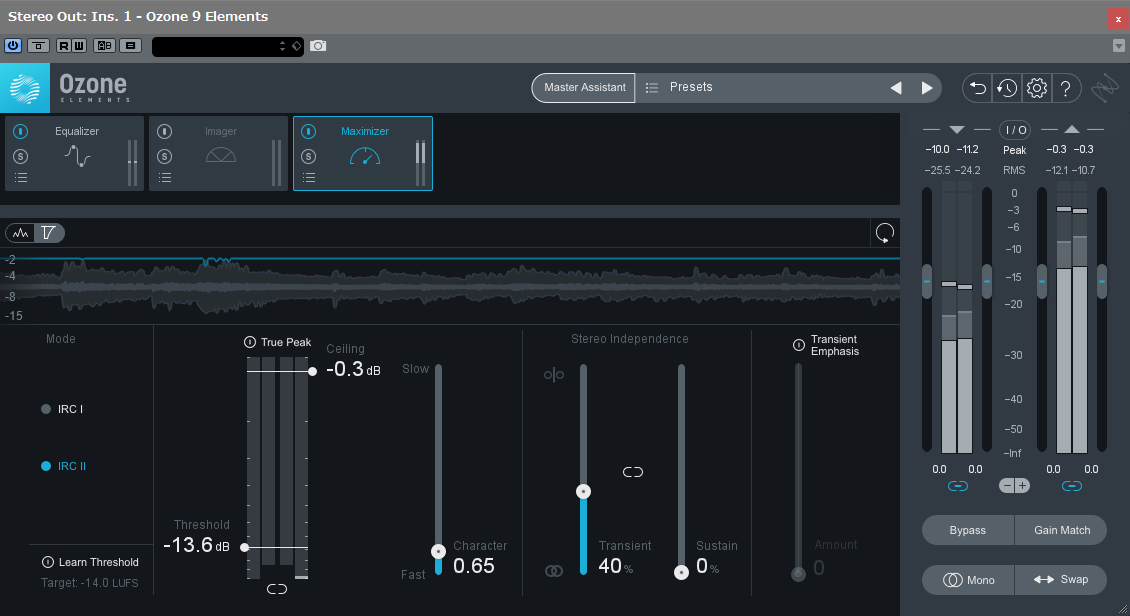Toggle the plugin power bypass in host toolbar

(13, 45)
